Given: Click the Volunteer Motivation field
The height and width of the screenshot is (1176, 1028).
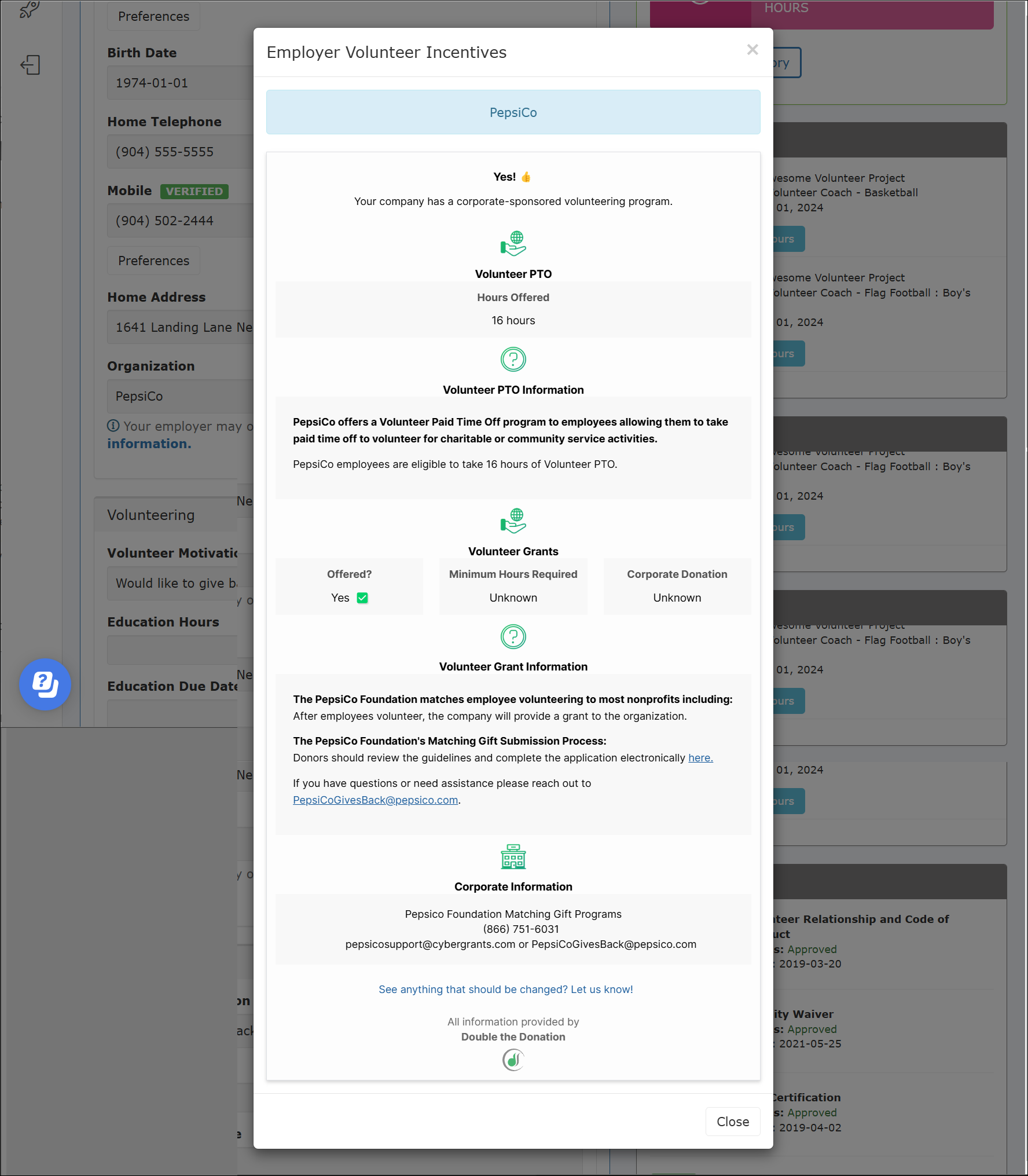Looking at the screenshot, I should (172, 583).
